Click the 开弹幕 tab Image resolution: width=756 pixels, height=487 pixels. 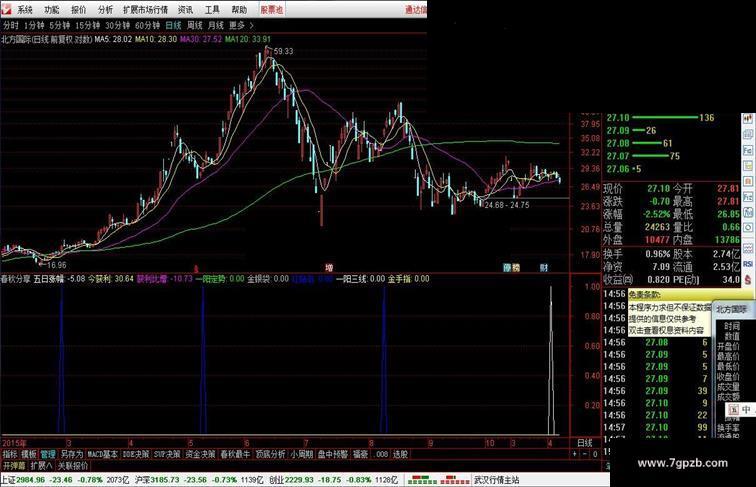pyautogui.click(x=14, y=466)
